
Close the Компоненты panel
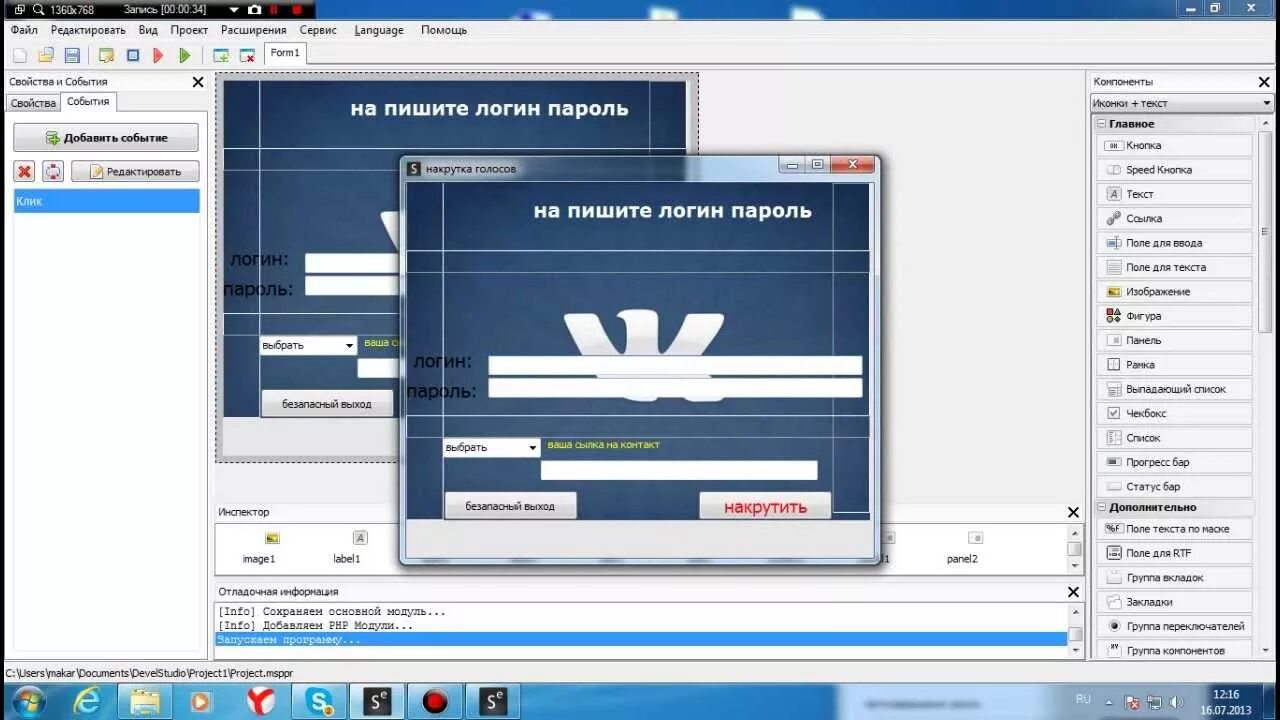pos(1265,82)
